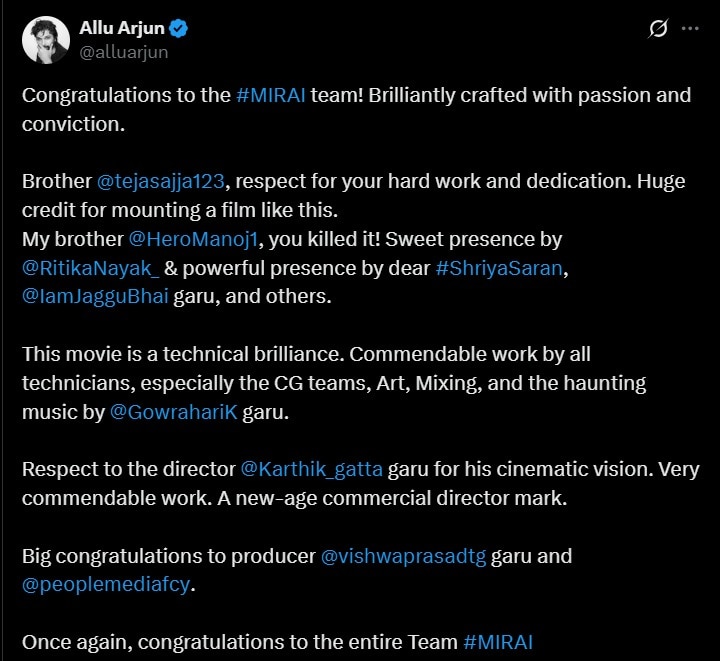Viewport: 720px width, 661px height.
Task: Visit the @vishwaprasadtg producer mention
Action: coord(403,556)
